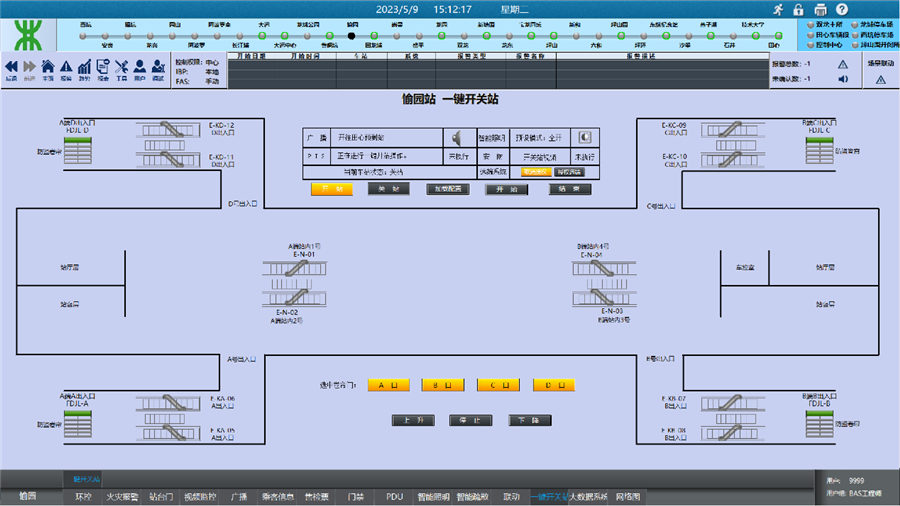900x506 pixels.
Task: Switch to the 环控 tab
Action: (83, 497)
